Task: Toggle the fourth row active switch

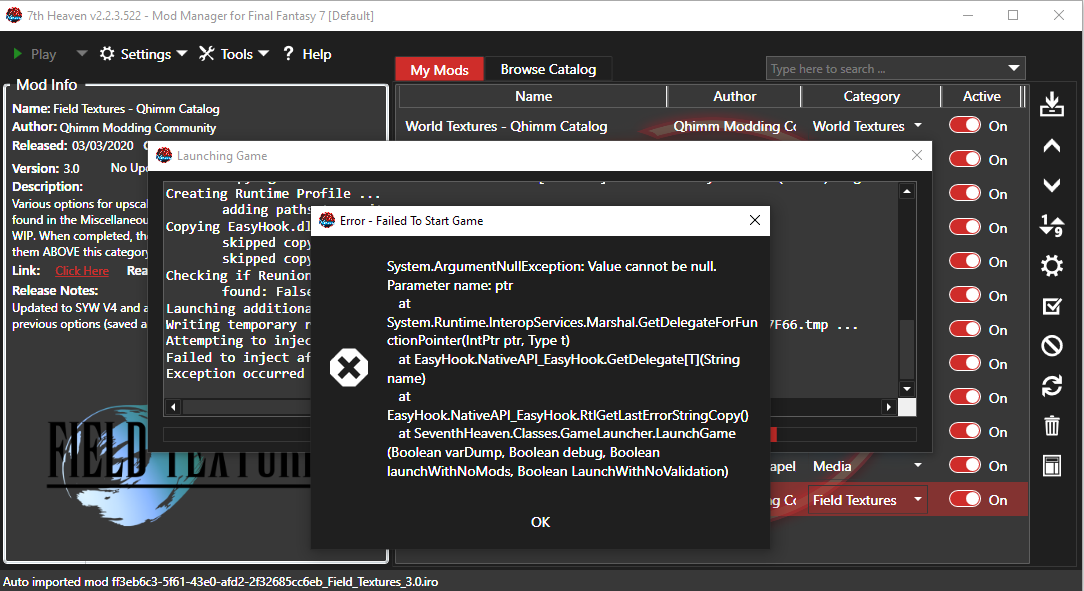Action: (x=964, y=227)
